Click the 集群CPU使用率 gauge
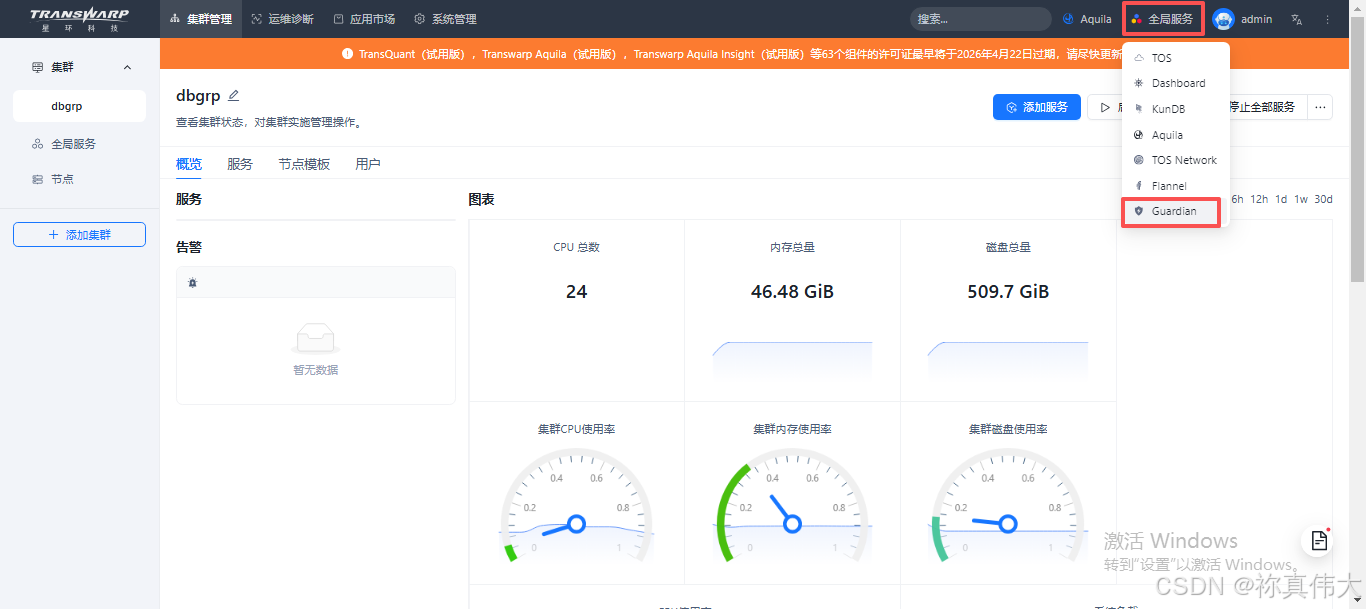The image size is (1366, 609). pos(576,506)
